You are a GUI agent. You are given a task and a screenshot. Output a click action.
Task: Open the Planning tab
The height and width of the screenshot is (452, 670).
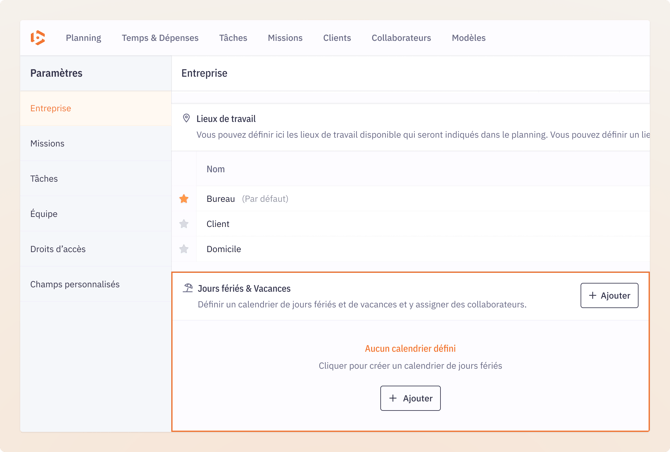pyautogui.click(x=83, y=38)
